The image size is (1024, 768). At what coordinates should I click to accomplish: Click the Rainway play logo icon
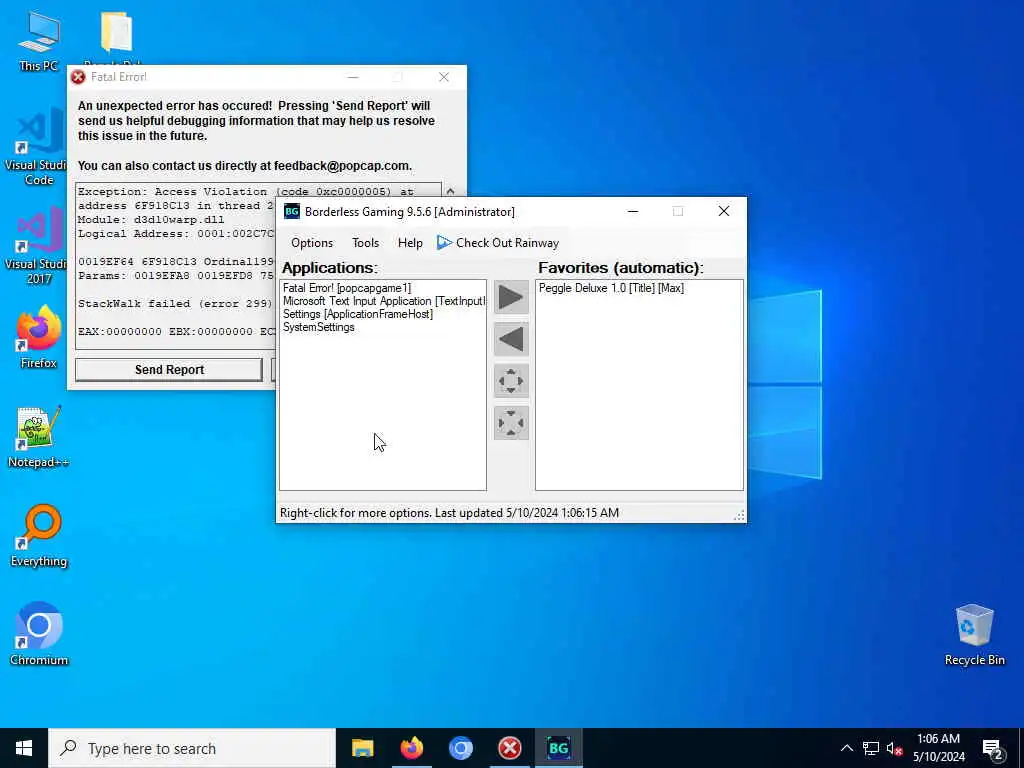(444, 243)
